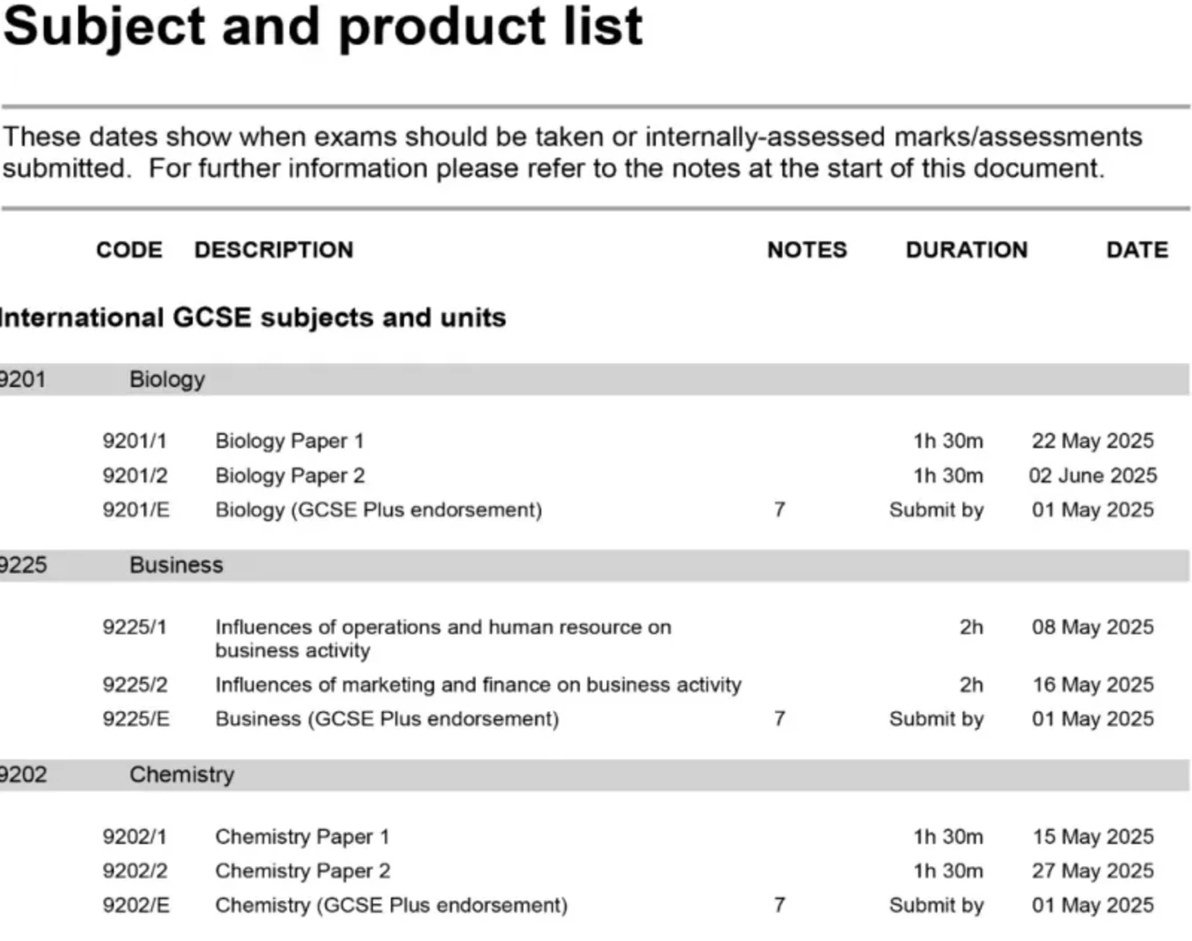1192x941 pixels.
Task: Click the DATE column header
Action: (x=1136, y=250)
